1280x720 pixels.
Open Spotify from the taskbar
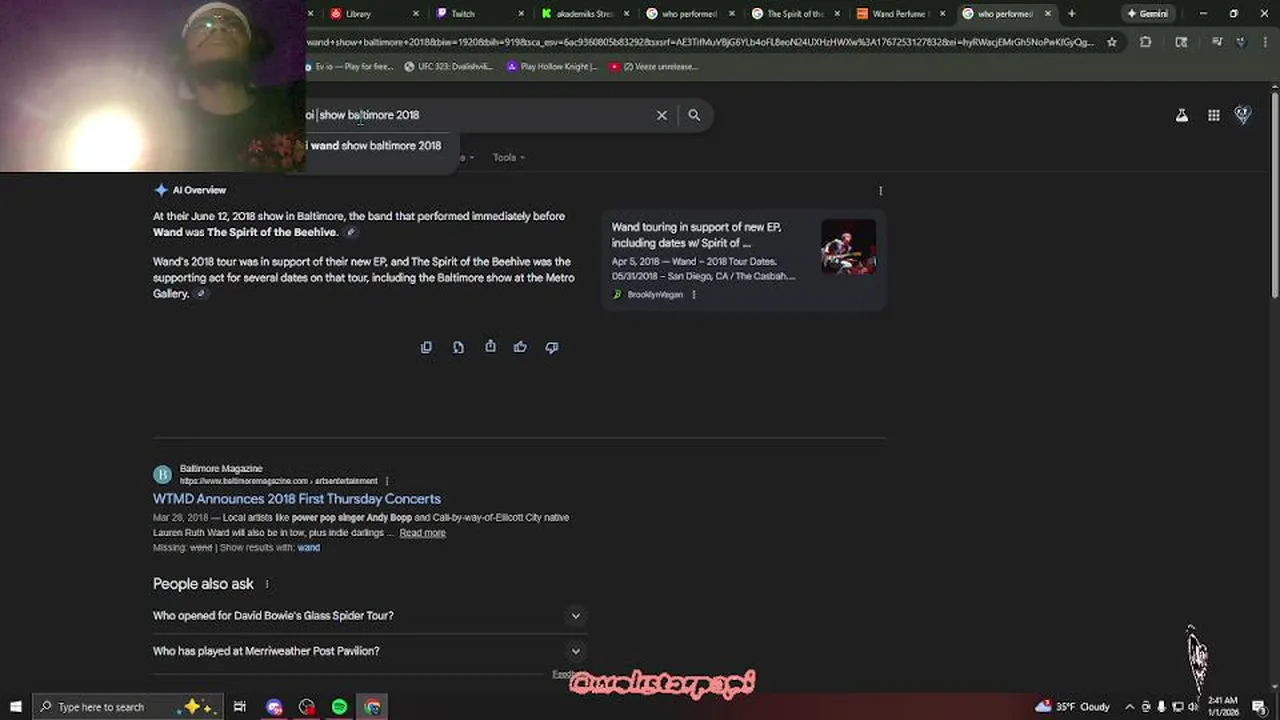click(x=339, y=707)
